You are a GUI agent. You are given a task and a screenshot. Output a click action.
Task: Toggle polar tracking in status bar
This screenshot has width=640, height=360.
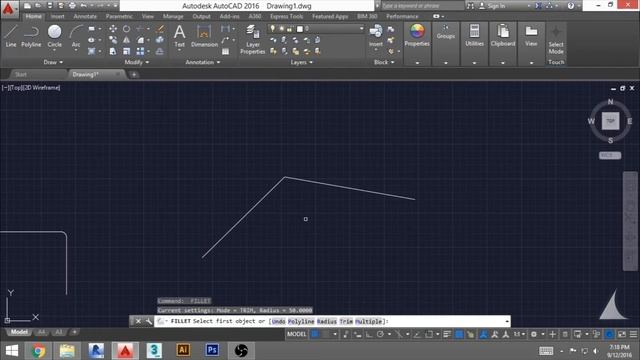pos(380,334)
